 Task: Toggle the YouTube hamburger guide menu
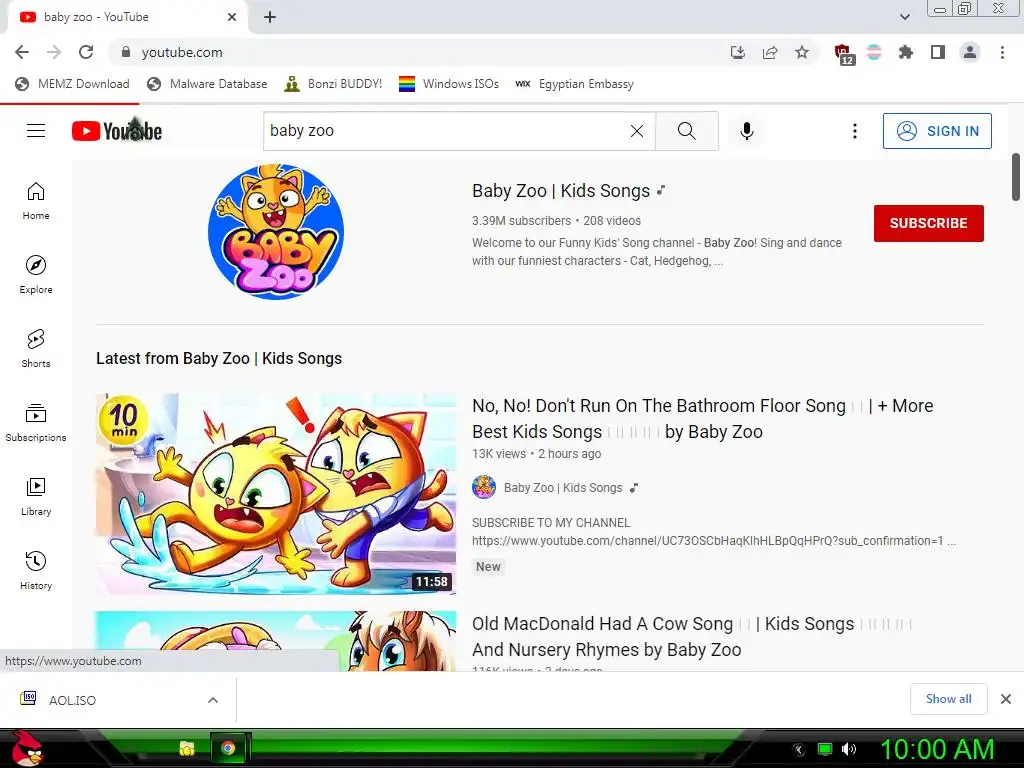pos(36,131)
